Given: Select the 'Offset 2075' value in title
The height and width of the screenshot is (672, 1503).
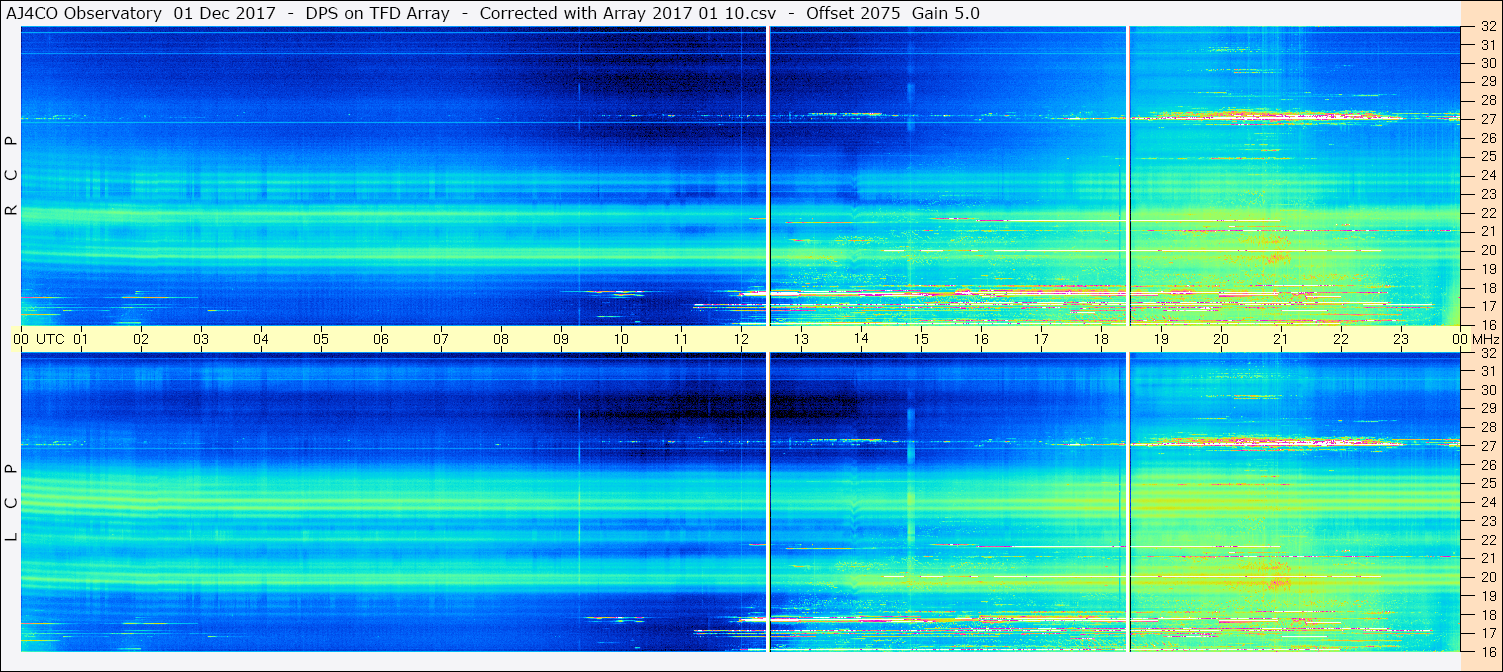Looking at the screenshot, I should click(852, 14).
